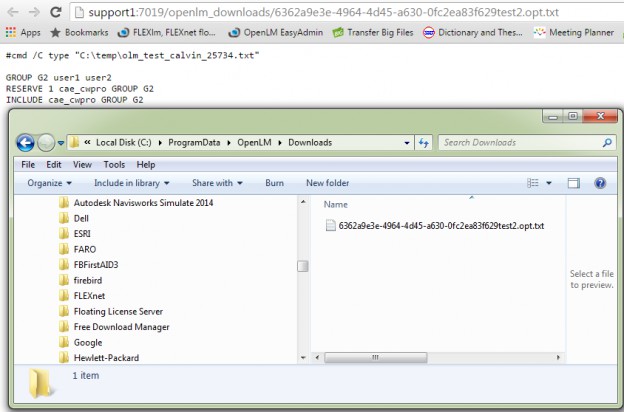Open the View menu in Explorer
The width and height of the screenshot is (624, 412).
[82, 164]
